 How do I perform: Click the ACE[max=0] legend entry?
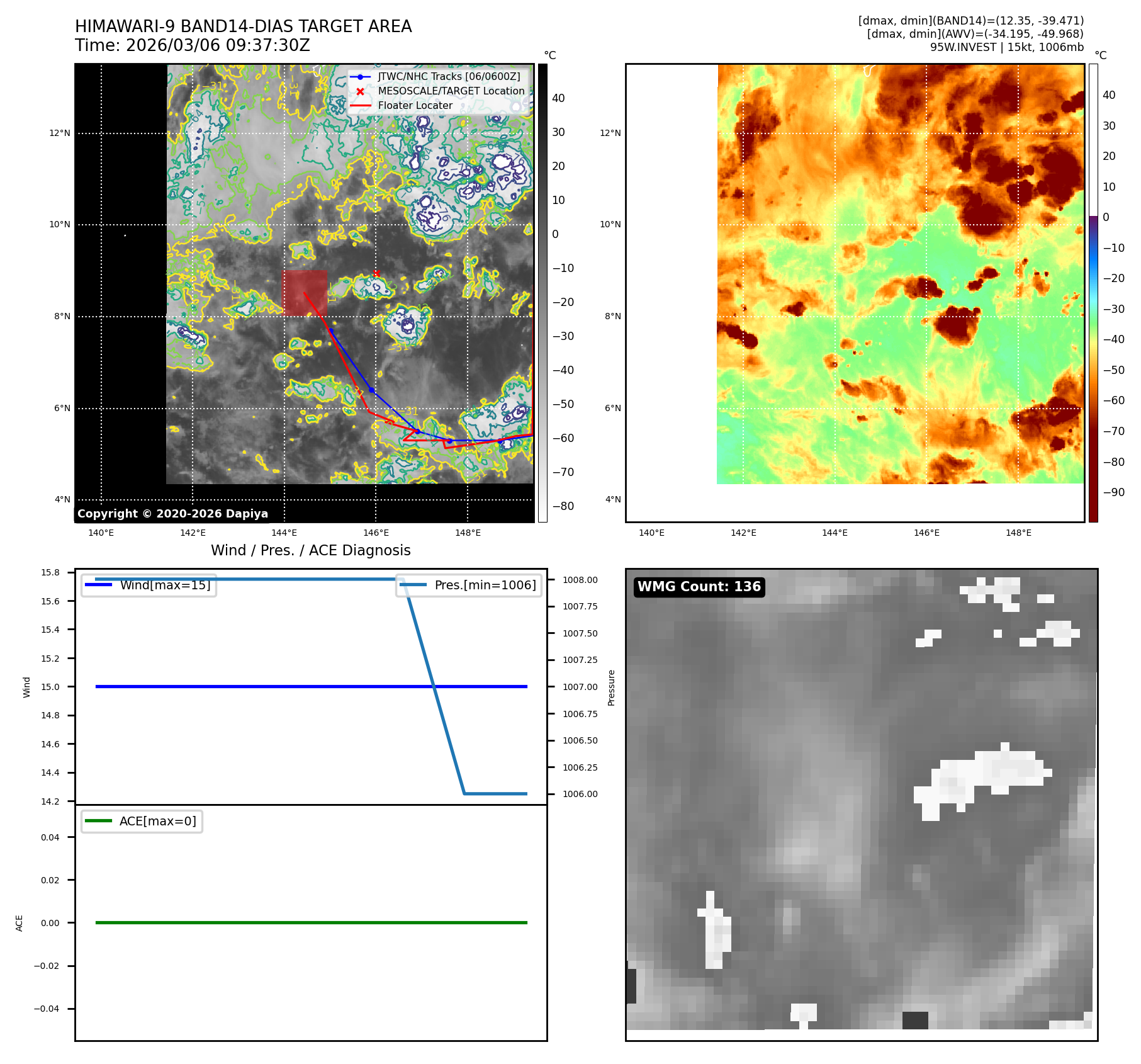(x=142, y=821)
